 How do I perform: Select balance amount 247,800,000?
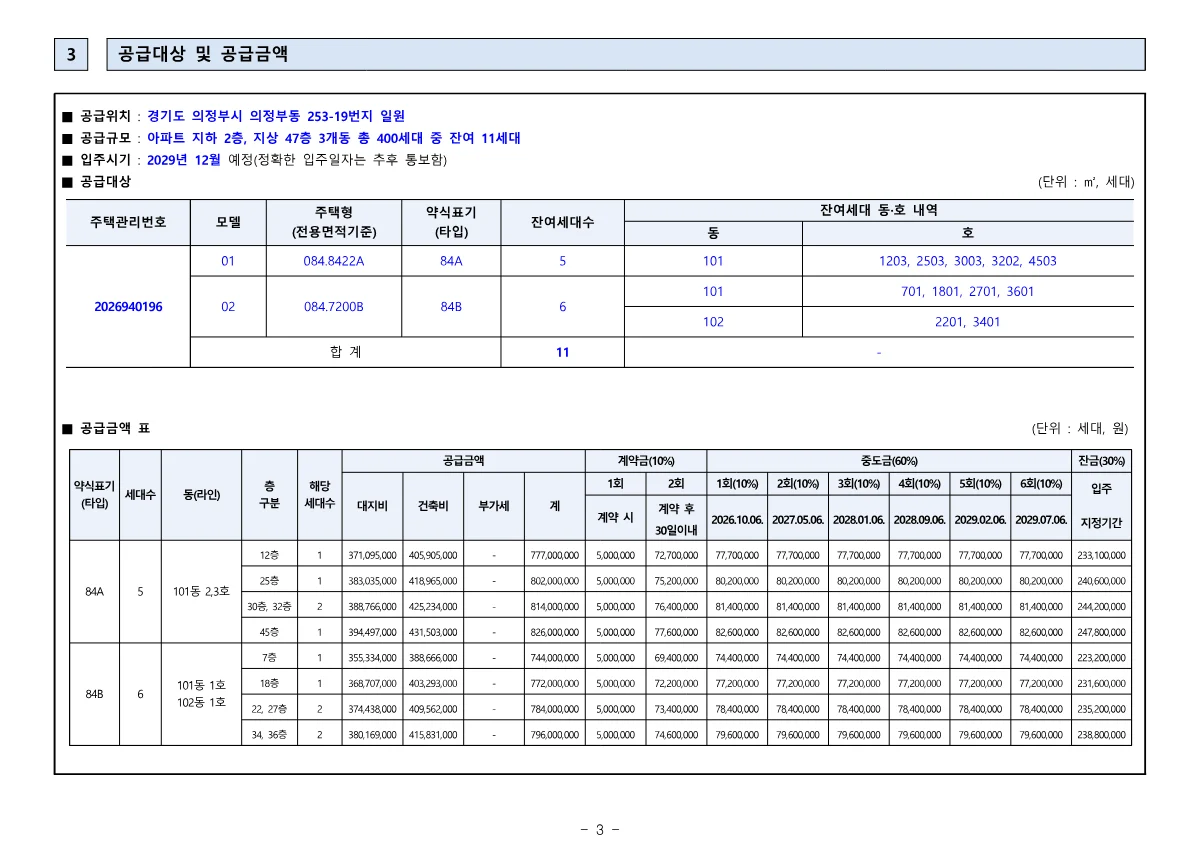click(1101, 632)
